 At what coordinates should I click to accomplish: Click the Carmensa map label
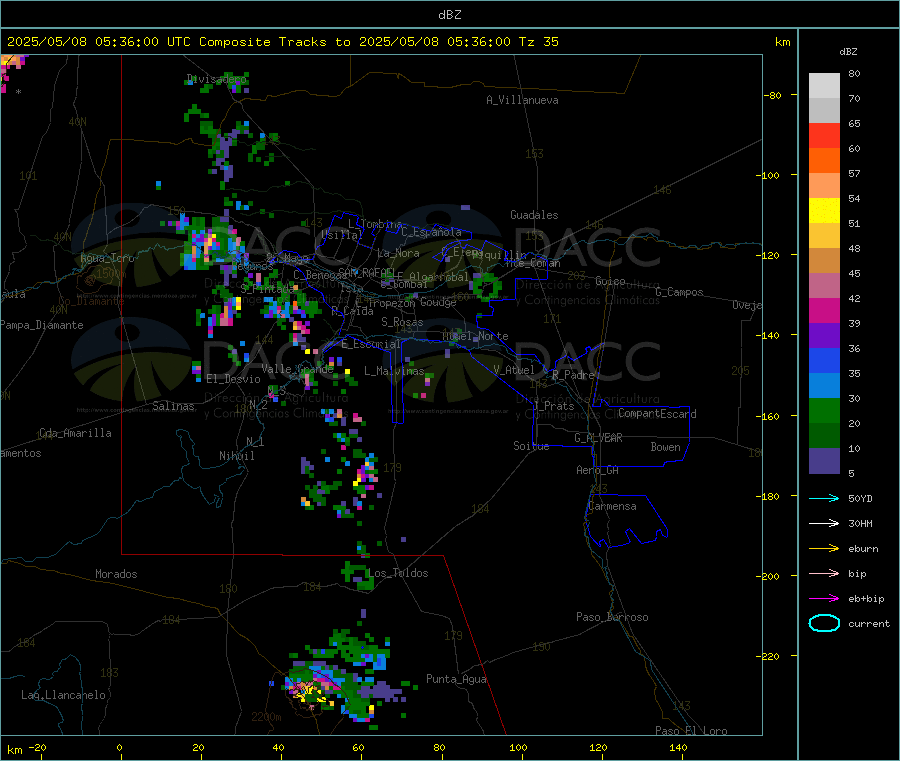click(612, 506)
